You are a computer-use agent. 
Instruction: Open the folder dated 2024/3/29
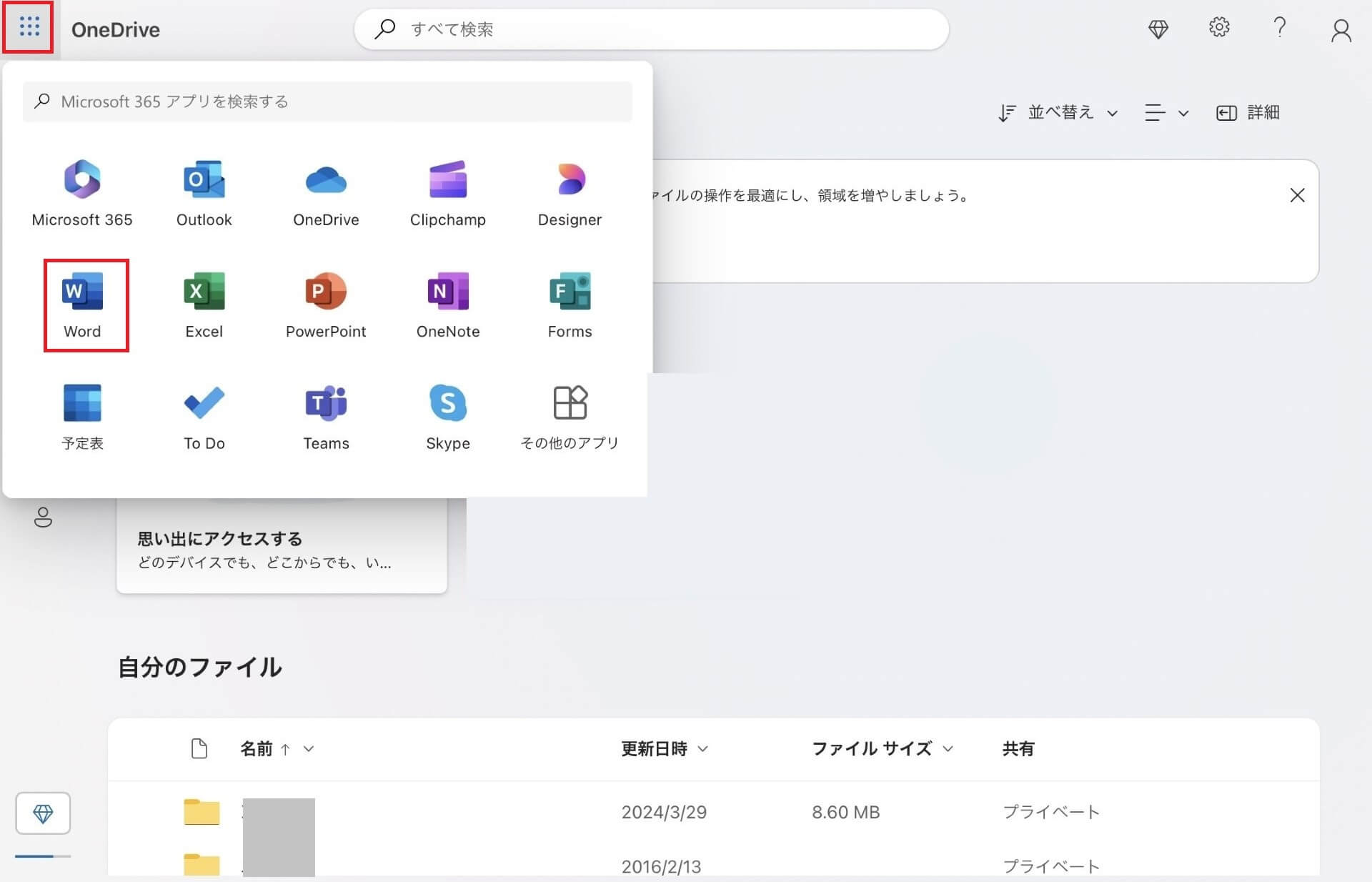[x=202, y=812]
